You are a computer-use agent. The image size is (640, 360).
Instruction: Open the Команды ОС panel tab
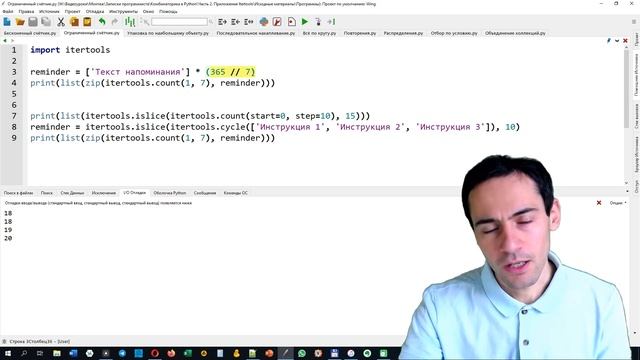coord(236,193)
